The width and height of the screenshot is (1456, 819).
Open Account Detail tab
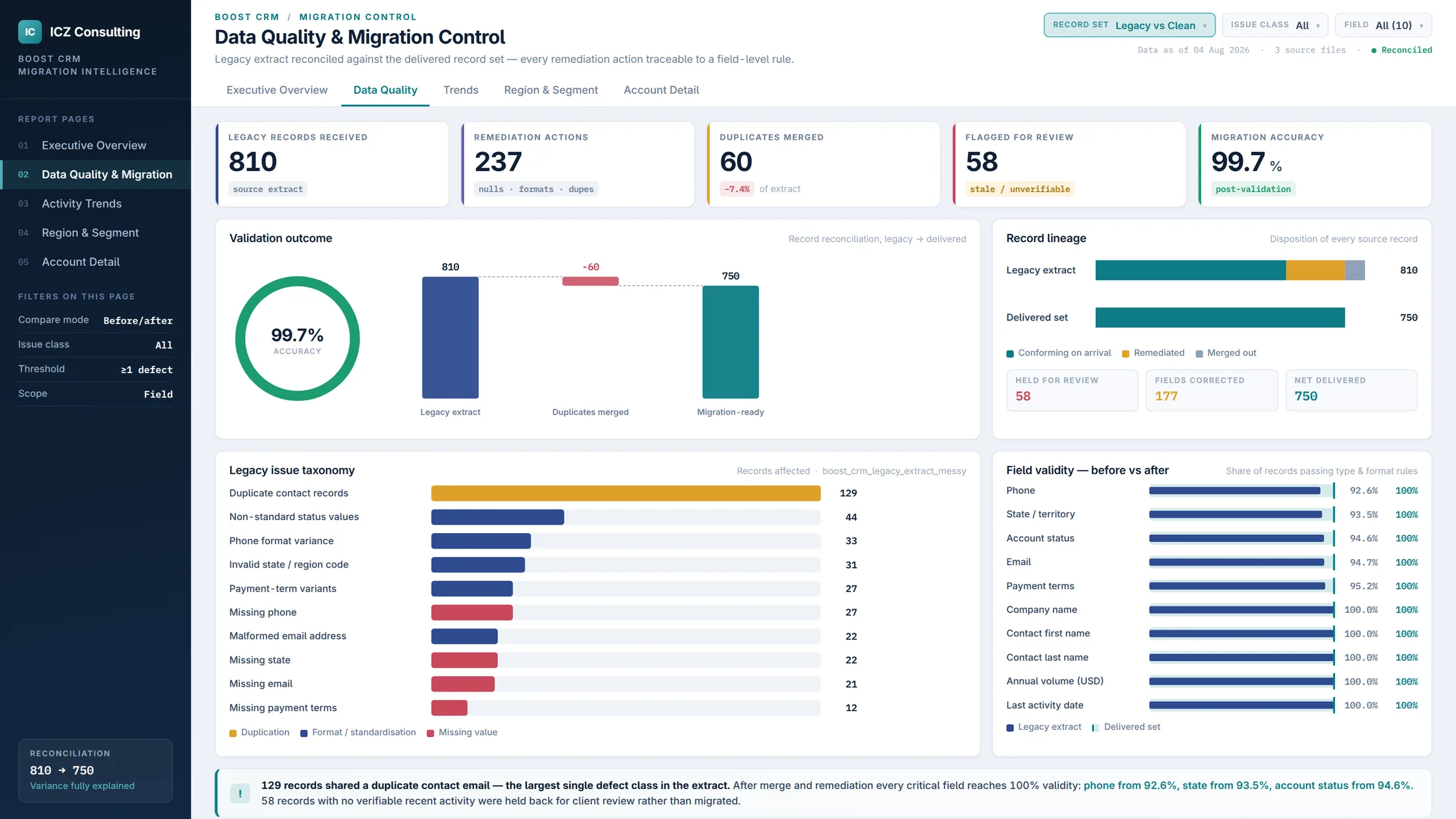coord(661,90)
